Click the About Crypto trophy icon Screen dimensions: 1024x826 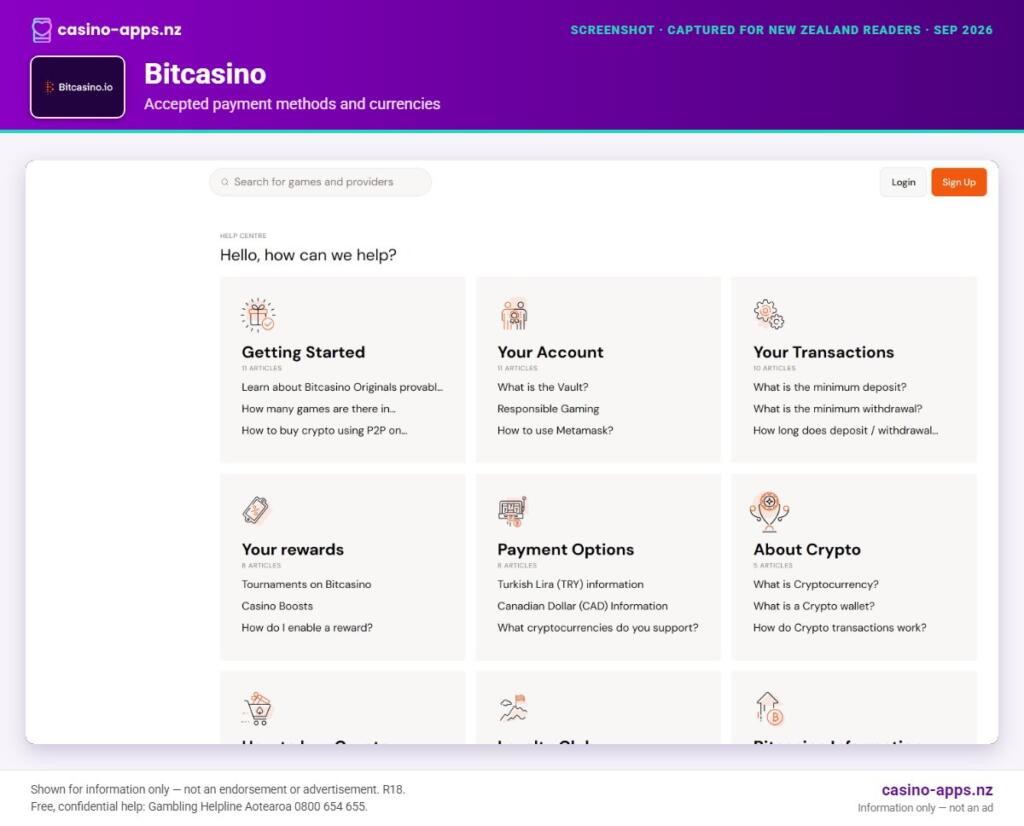tap(769, 511)
